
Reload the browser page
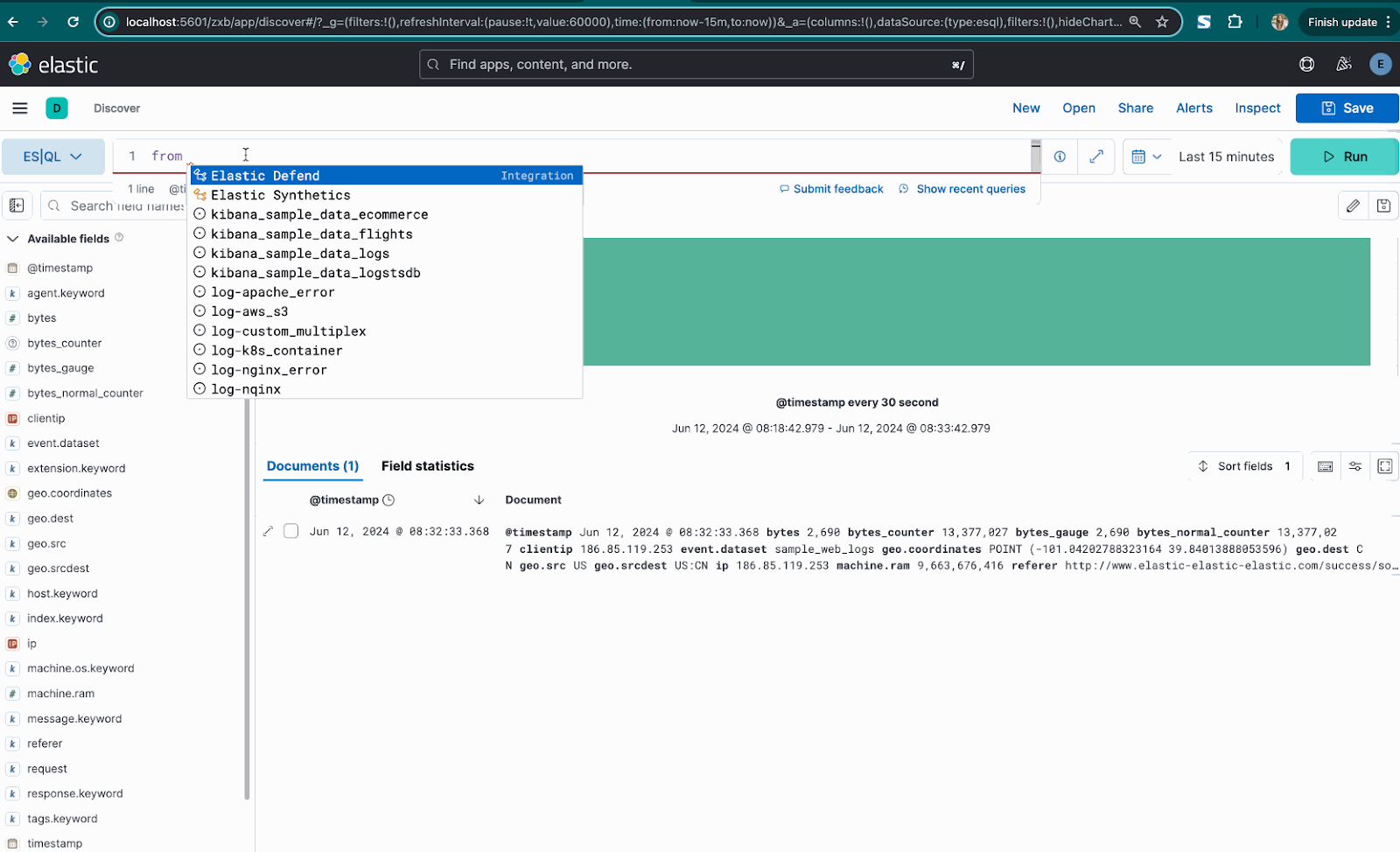coord(73,22)
